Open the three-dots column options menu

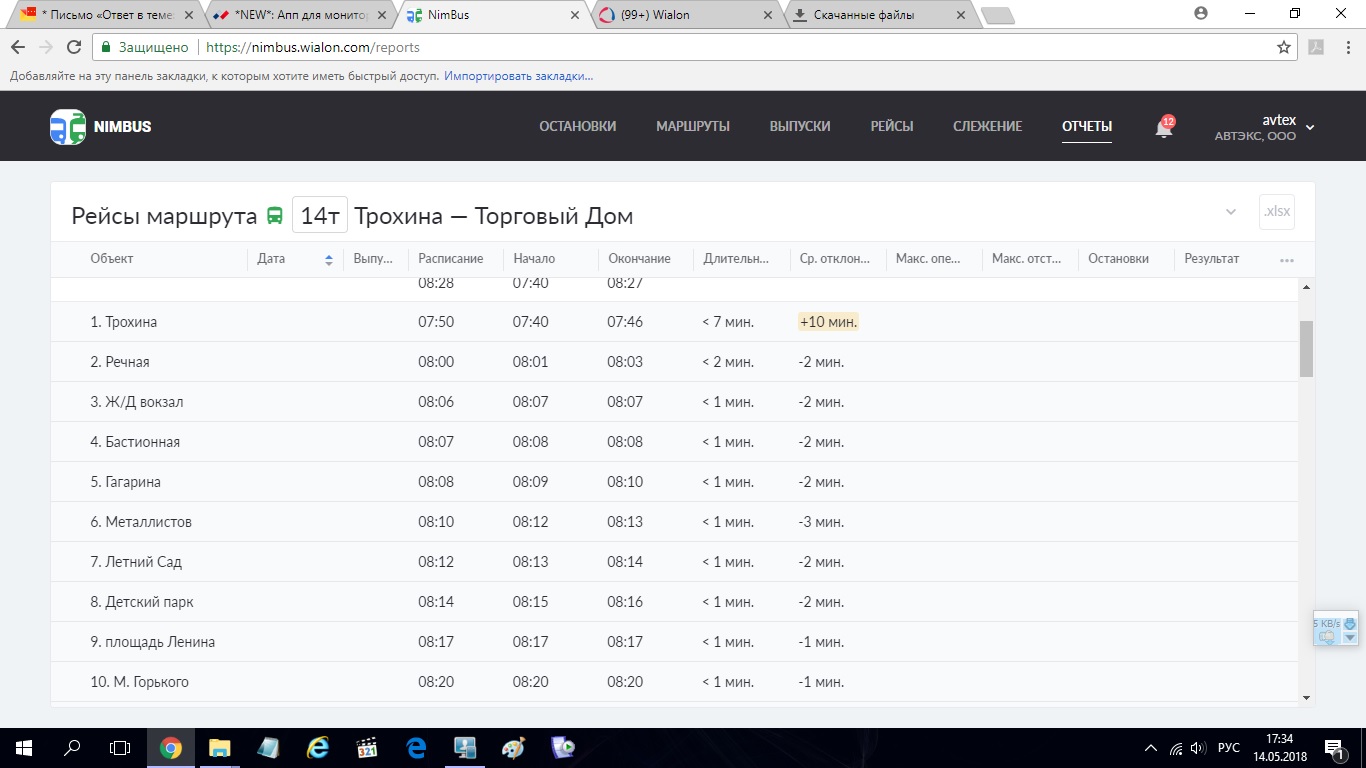tap(1286, 260)
